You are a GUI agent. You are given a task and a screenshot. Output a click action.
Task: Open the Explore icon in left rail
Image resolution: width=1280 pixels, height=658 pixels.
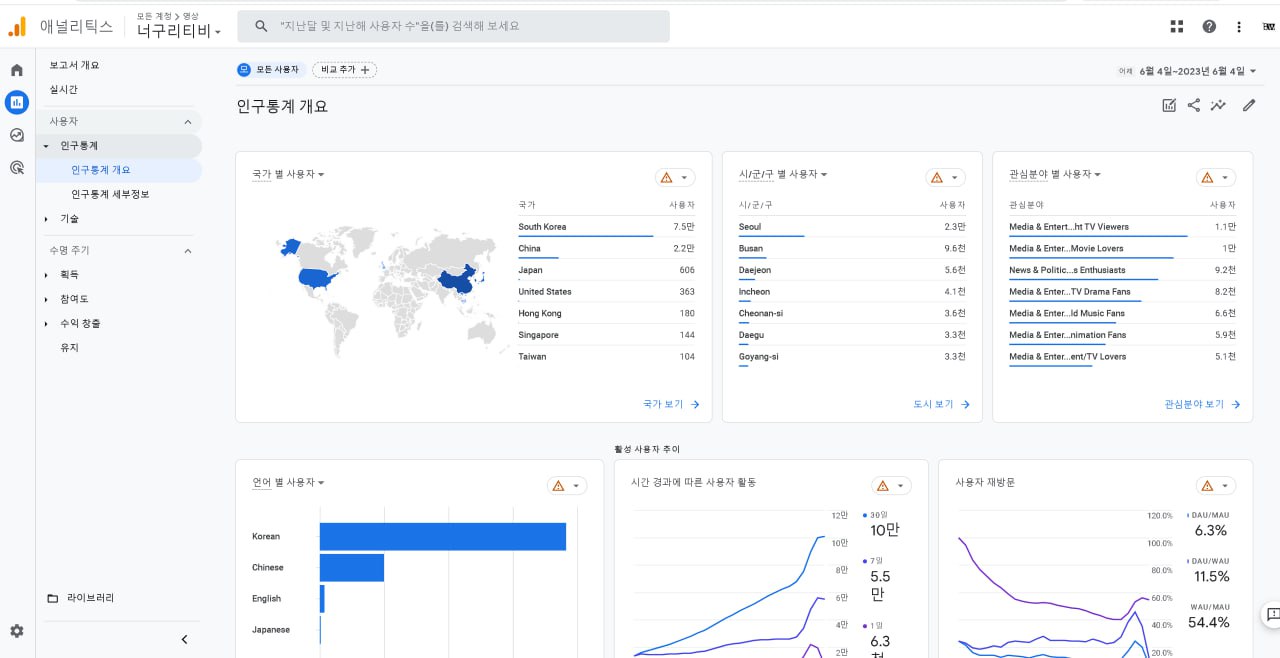click(17, 135)
